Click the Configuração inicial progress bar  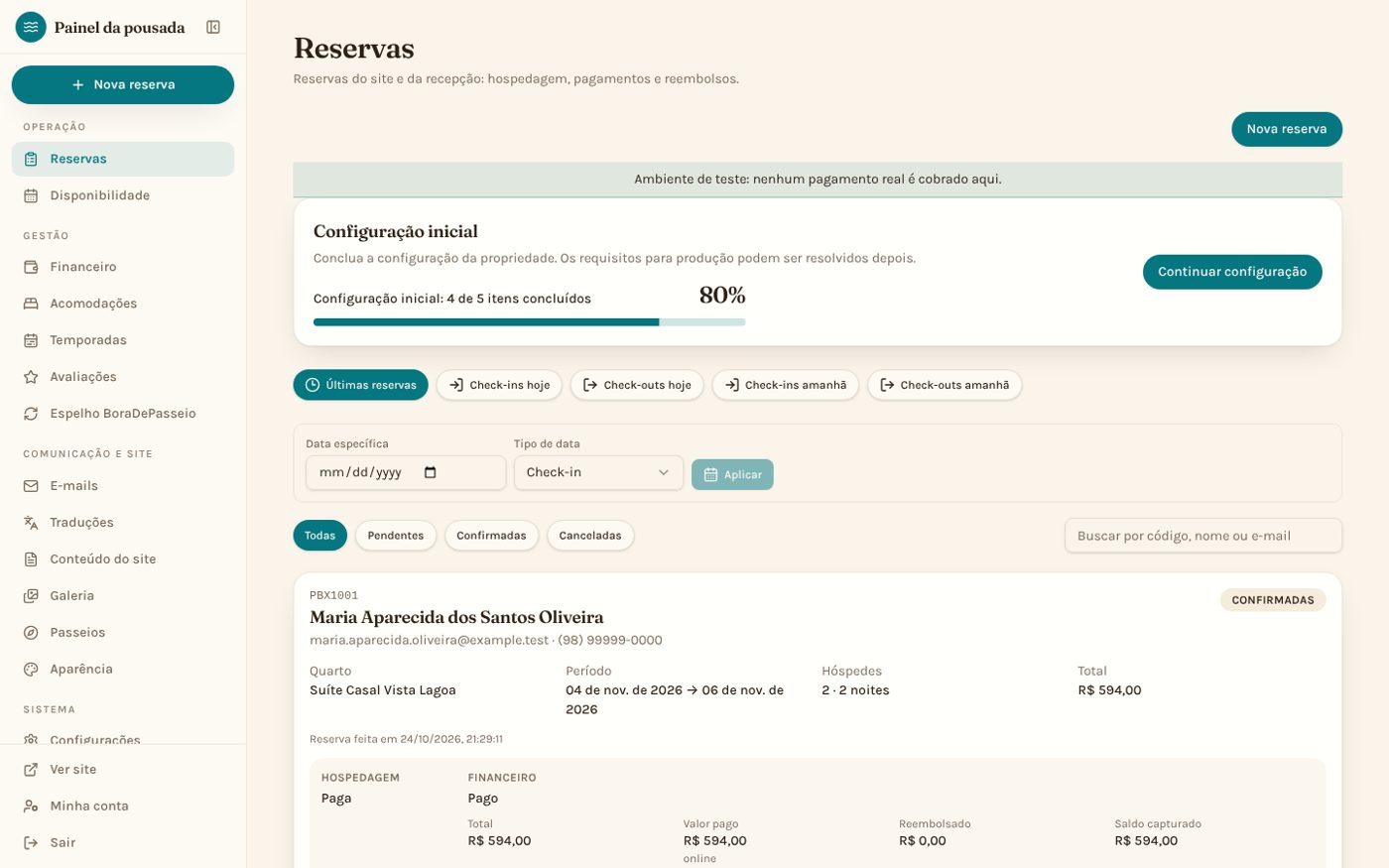tap(530, 322)
